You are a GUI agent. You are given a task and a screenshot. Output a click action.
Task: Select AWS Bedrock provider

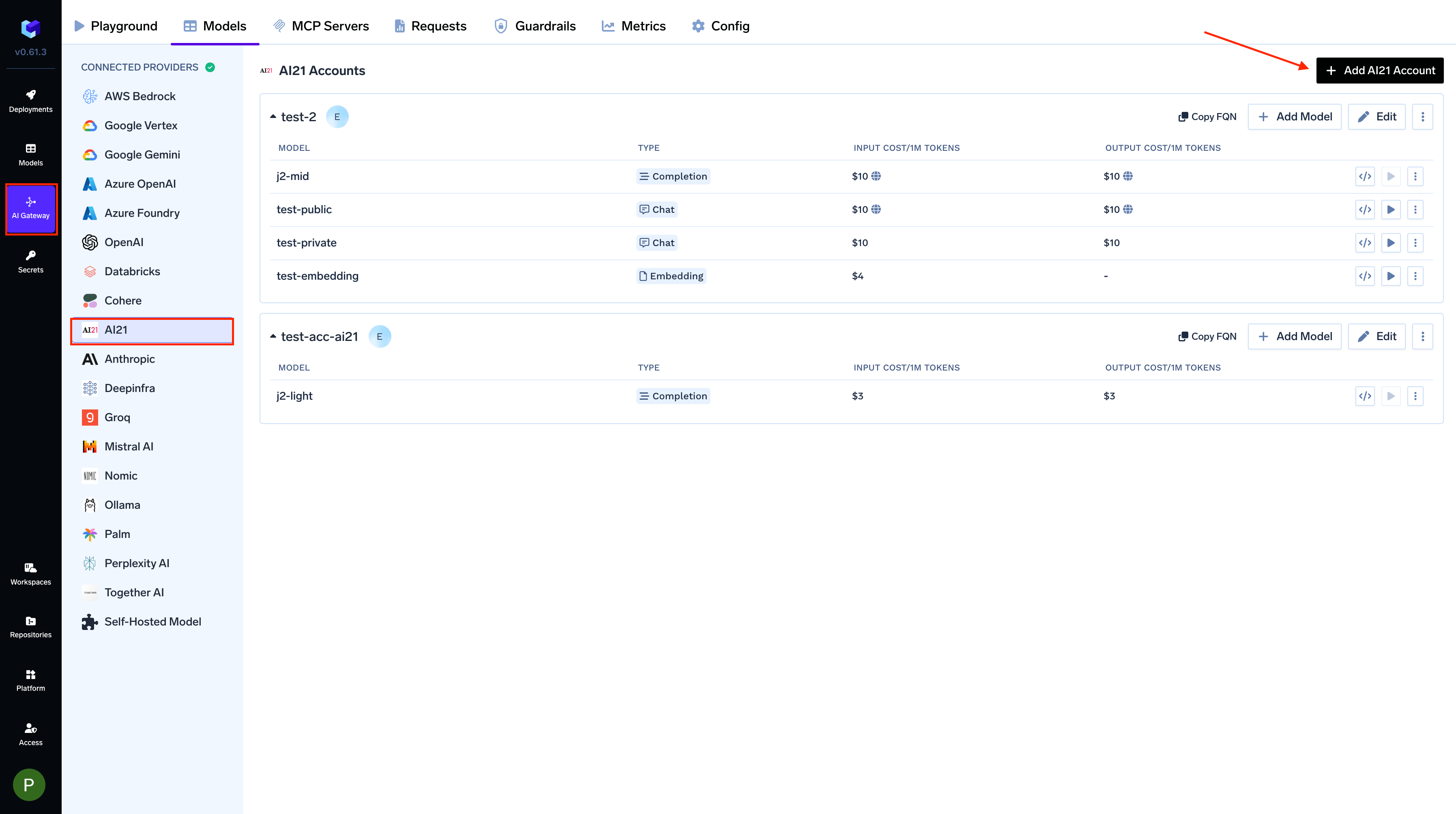pos(152,96)
